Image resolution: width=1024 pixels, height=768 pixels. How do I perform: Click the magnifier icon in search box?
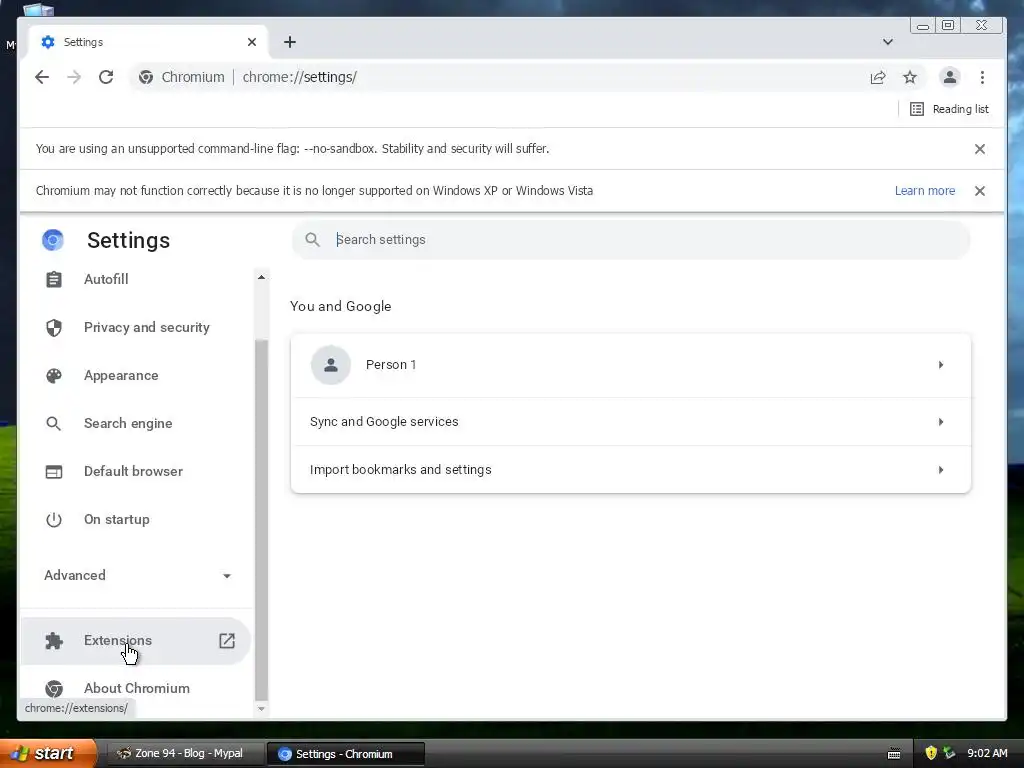[313, 240]
